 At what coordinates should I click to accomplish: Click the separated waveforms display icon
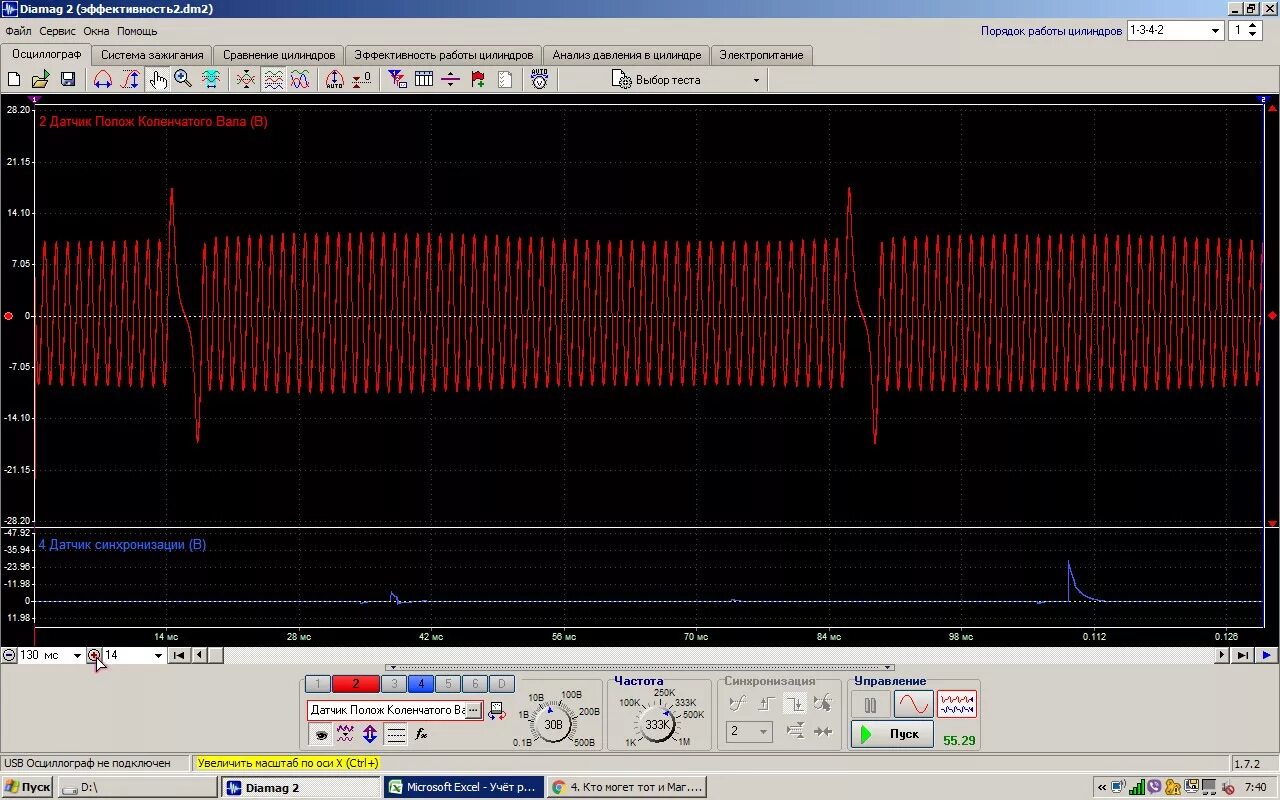point(273,79)
